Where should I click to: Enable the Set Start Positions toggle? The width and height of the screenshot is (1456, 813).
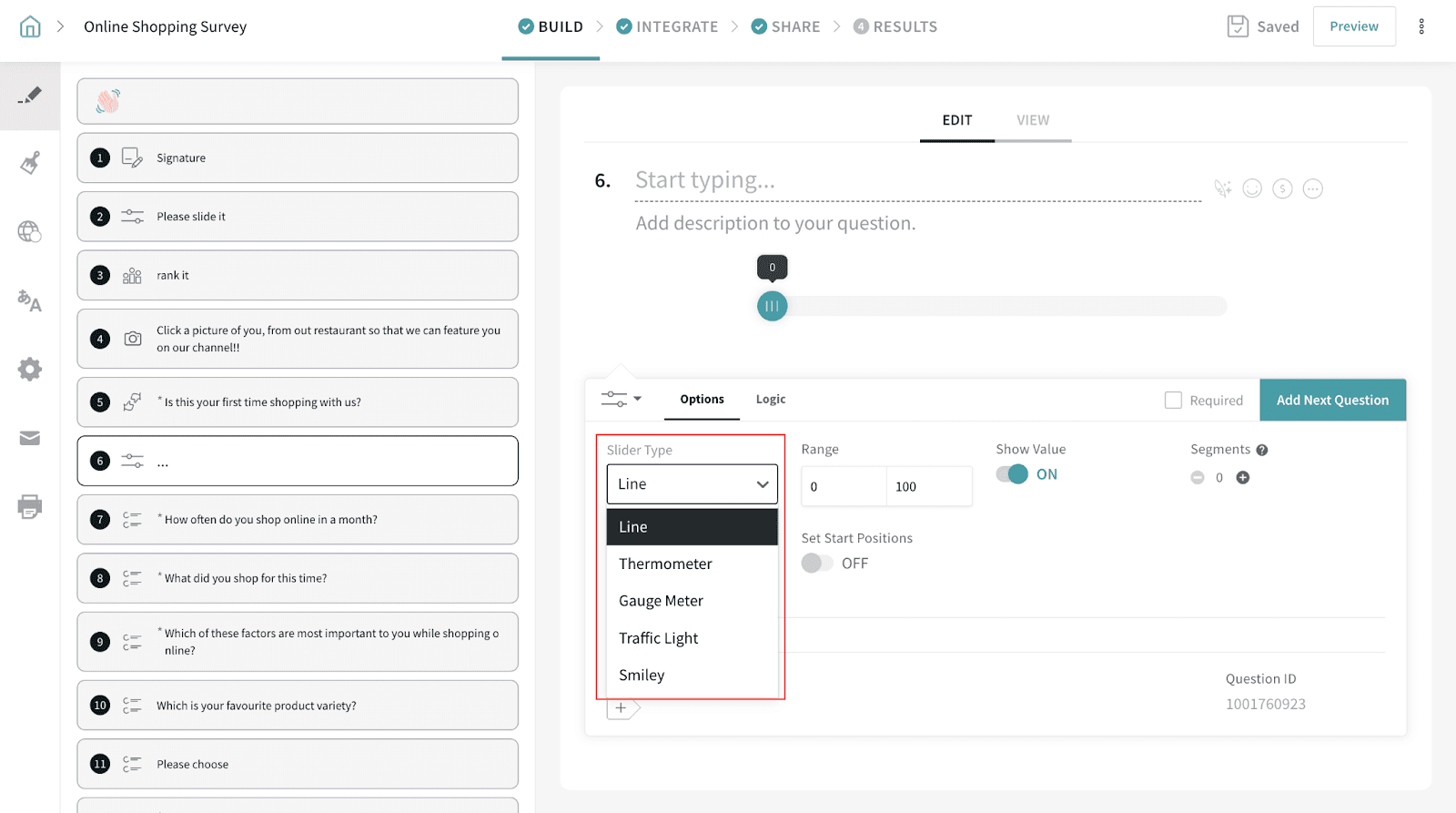point(817,564)
